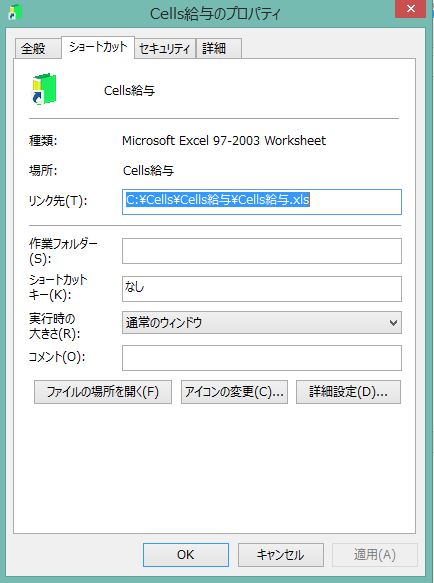This screenshot has width=434, height=583.
Task: Open the セキュリティ tab
Action: (165, 48)
